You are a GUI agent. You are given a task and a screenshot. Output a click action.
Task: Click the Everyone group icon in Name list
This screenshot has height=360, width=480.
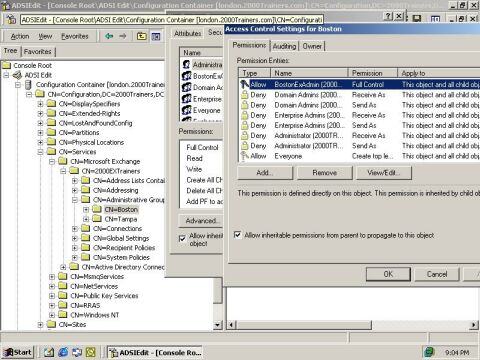coord(186,110)
